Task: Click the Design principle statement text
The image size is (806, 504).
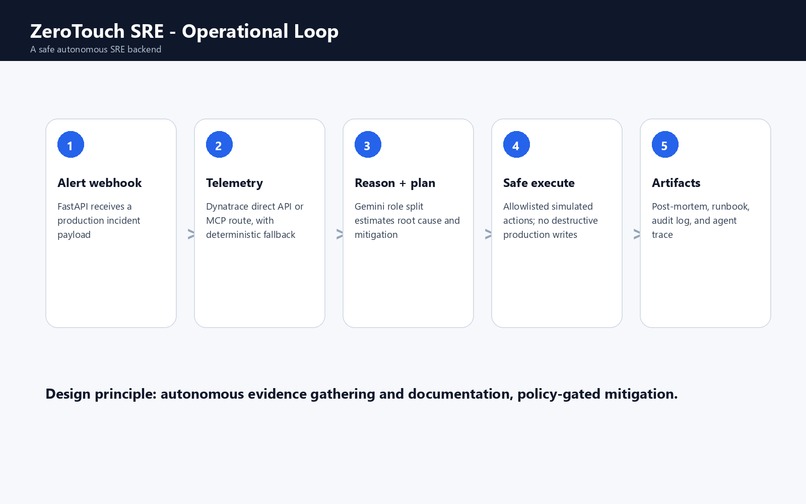Action: [361, 394]
